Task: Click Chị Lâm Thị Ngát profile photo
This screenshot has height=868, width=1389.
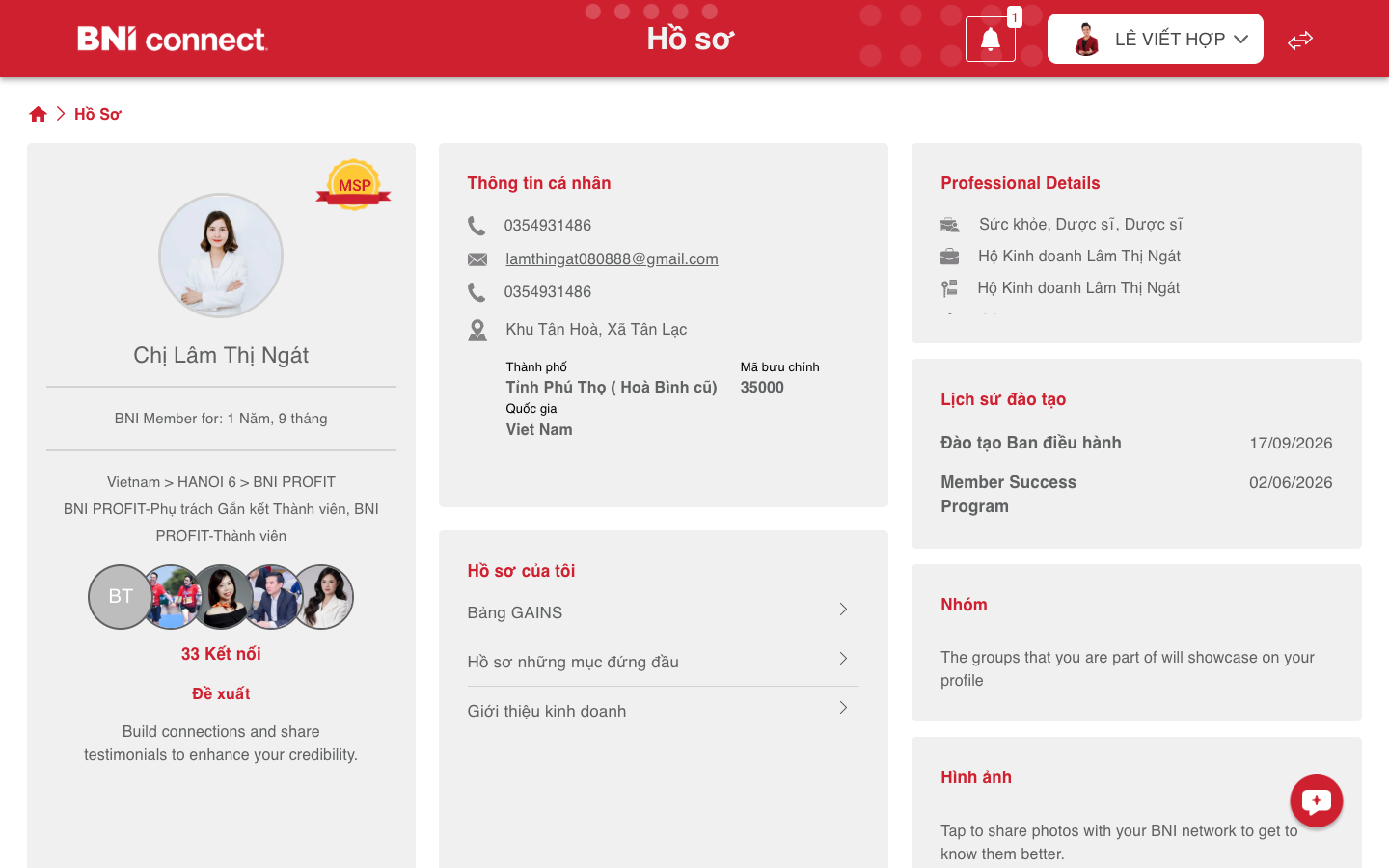Action: [221, 256]
